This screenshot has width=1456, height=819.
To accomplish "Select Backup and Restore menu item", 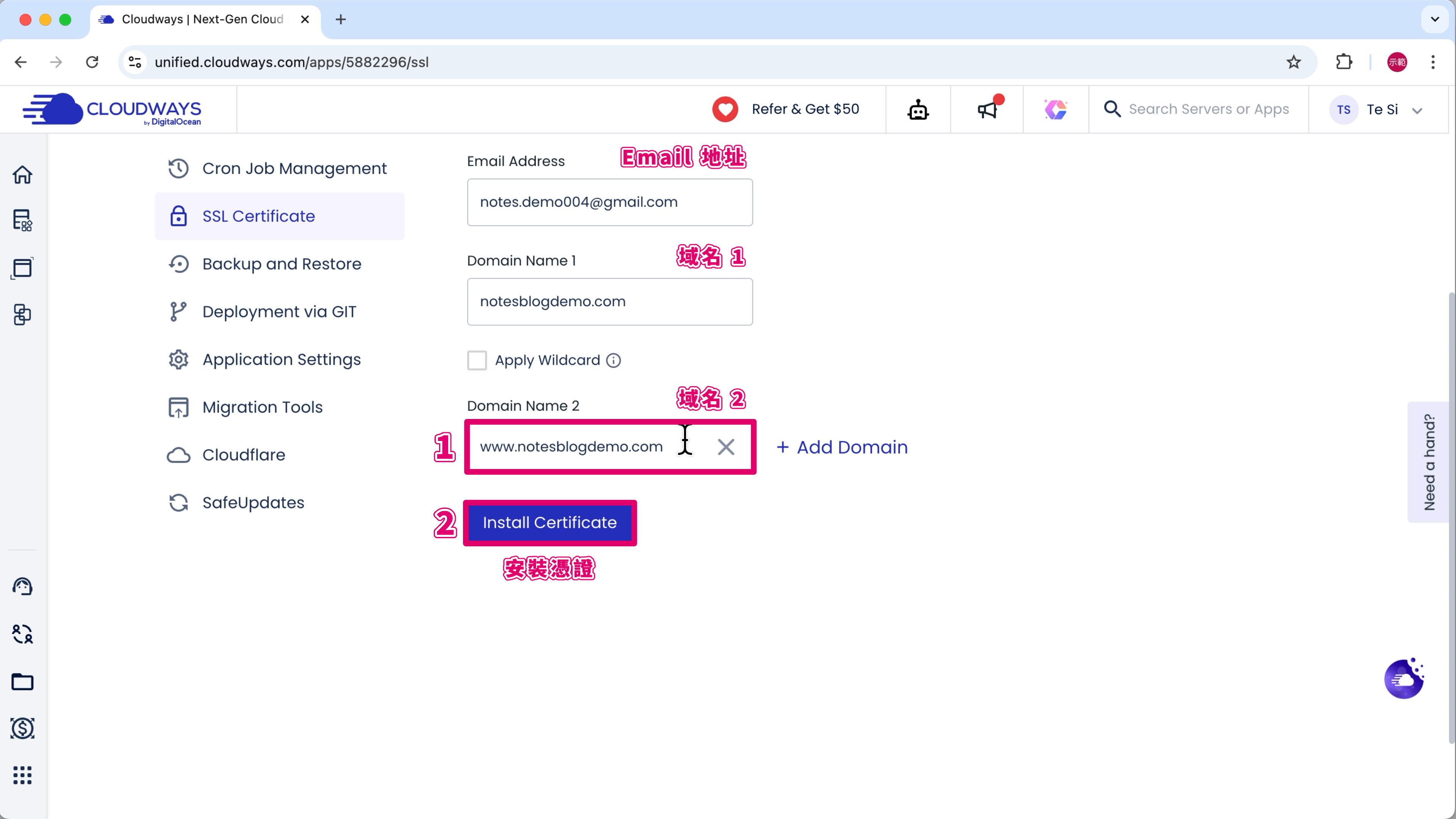I will click(281, 264).
